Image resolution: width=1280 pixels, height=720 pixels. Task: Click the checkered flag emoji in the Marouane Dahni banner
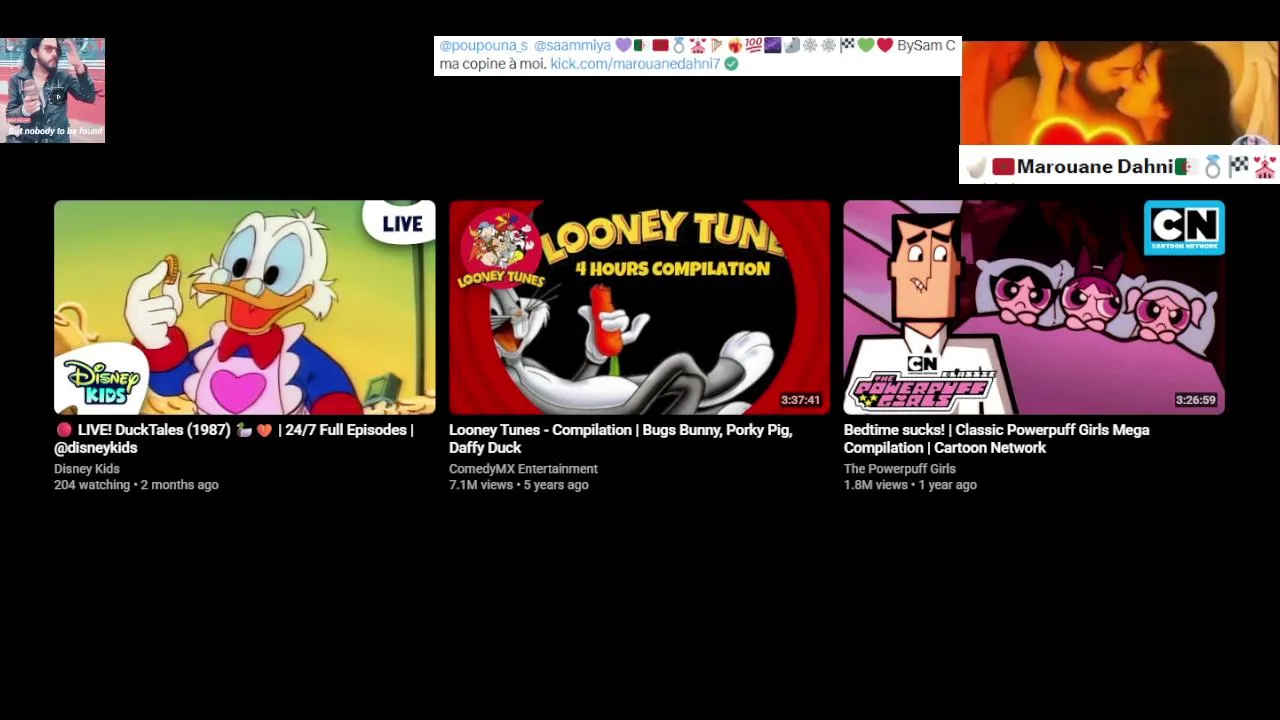[x=1239, y=167]
